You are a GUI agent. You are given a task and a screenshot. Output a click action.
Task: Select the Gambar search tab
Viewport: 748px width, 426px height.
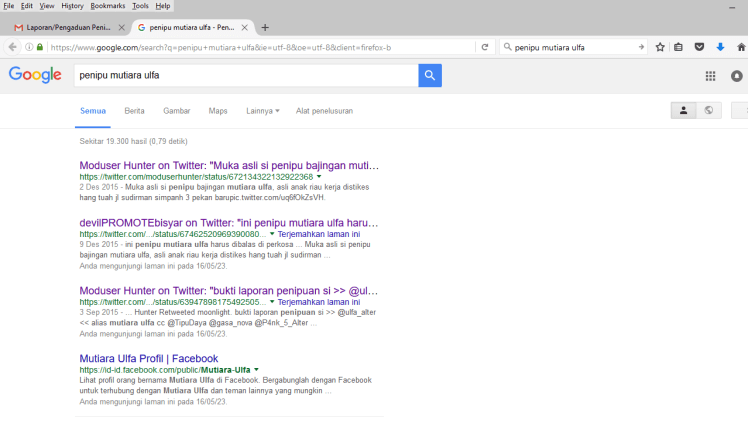coord(177,111)
